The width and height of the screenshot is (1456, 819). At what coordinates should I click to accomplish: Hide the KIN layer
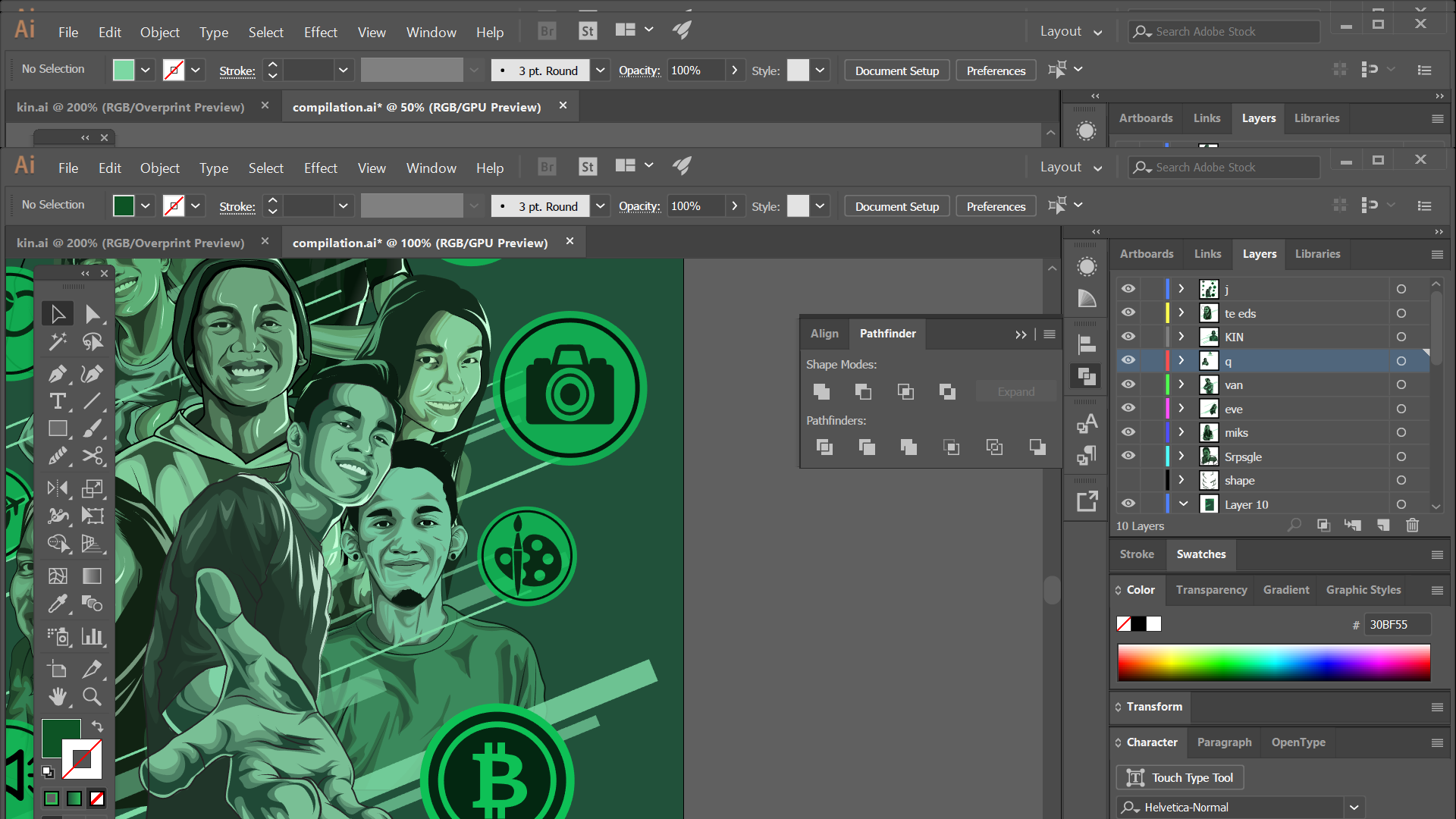[x=1128, y=337]
